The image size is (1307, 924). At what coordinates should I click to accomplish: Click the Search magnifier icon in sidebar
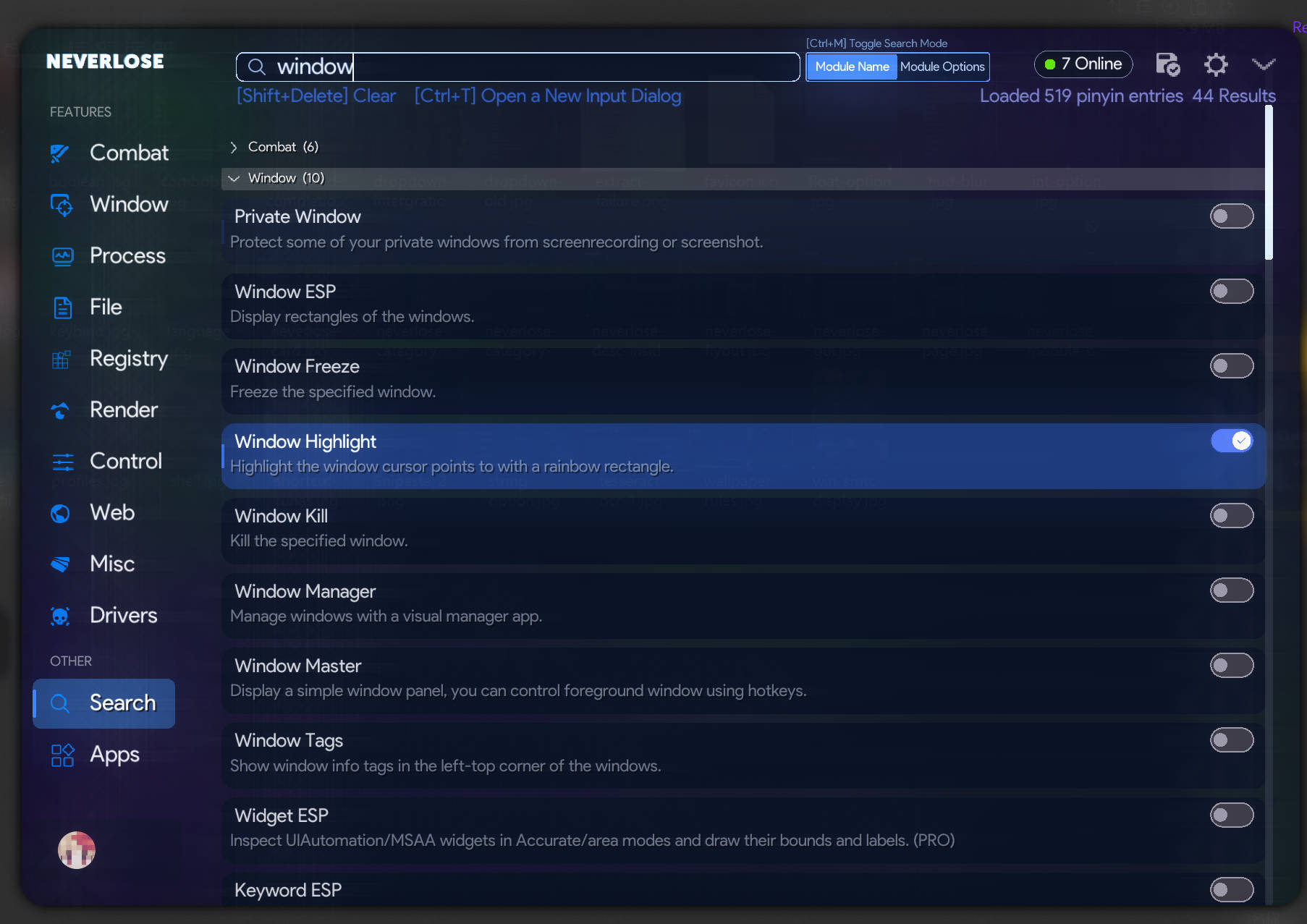pos(59,703)
